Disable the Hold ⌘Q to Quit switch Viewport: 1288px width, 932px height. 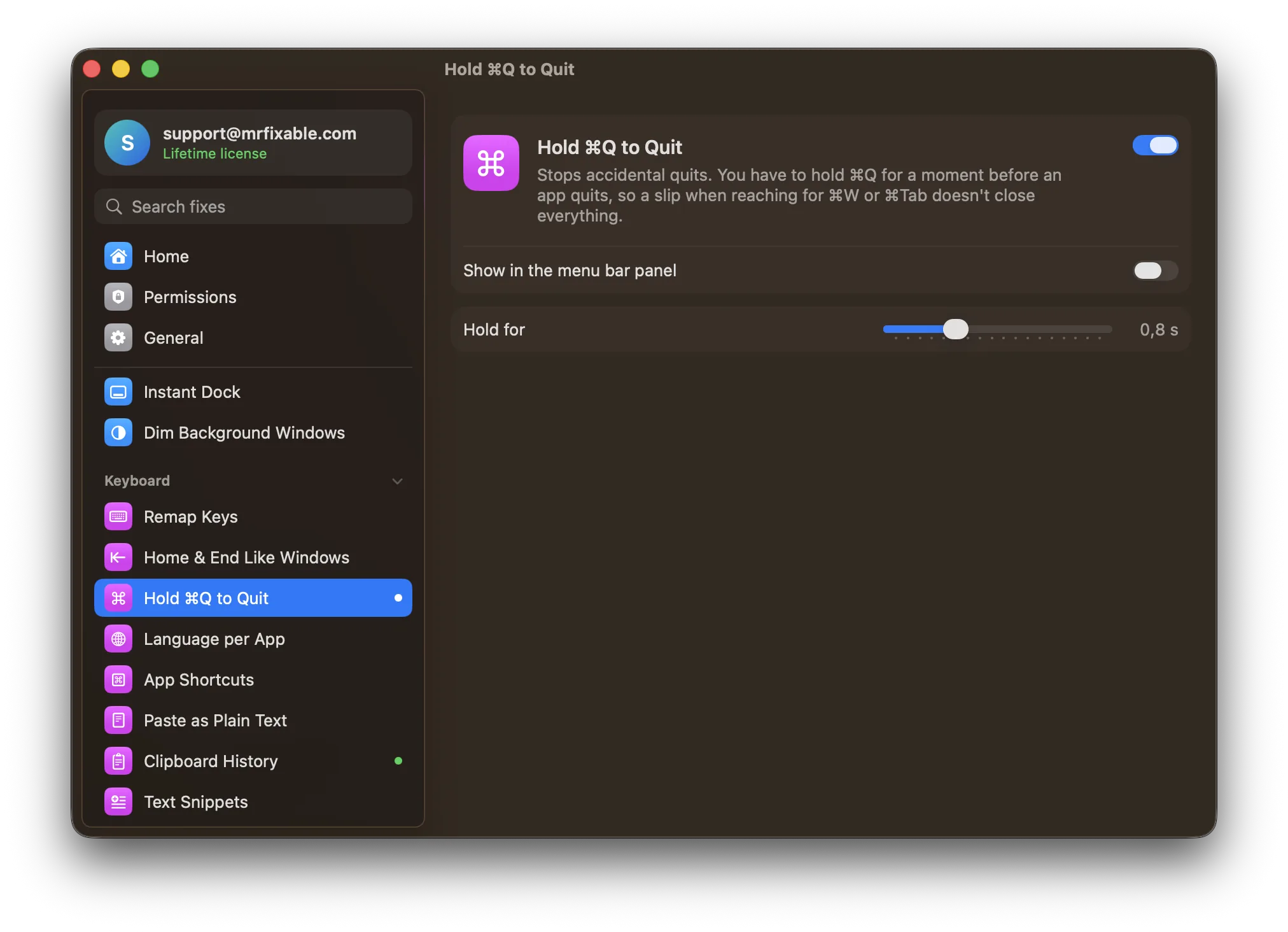pos(1155,145)
